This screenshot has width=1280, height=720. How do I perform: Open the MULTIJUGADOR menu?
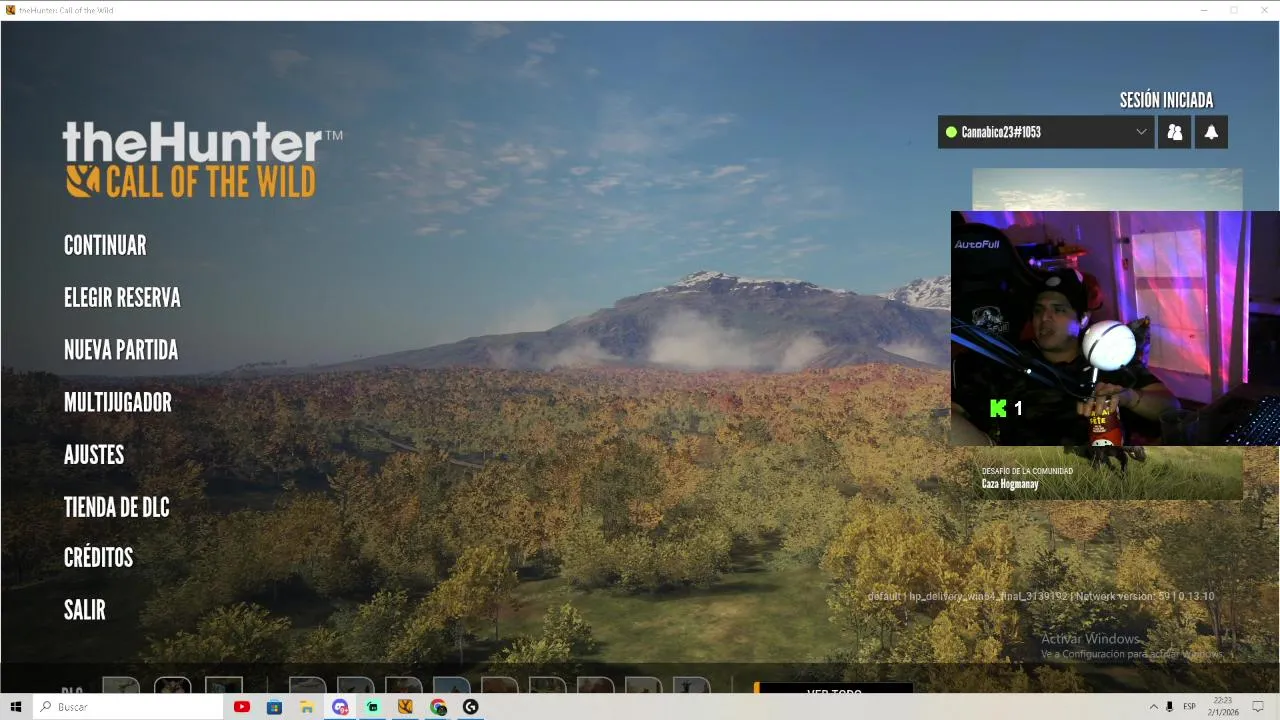click(x=118, y=403)
